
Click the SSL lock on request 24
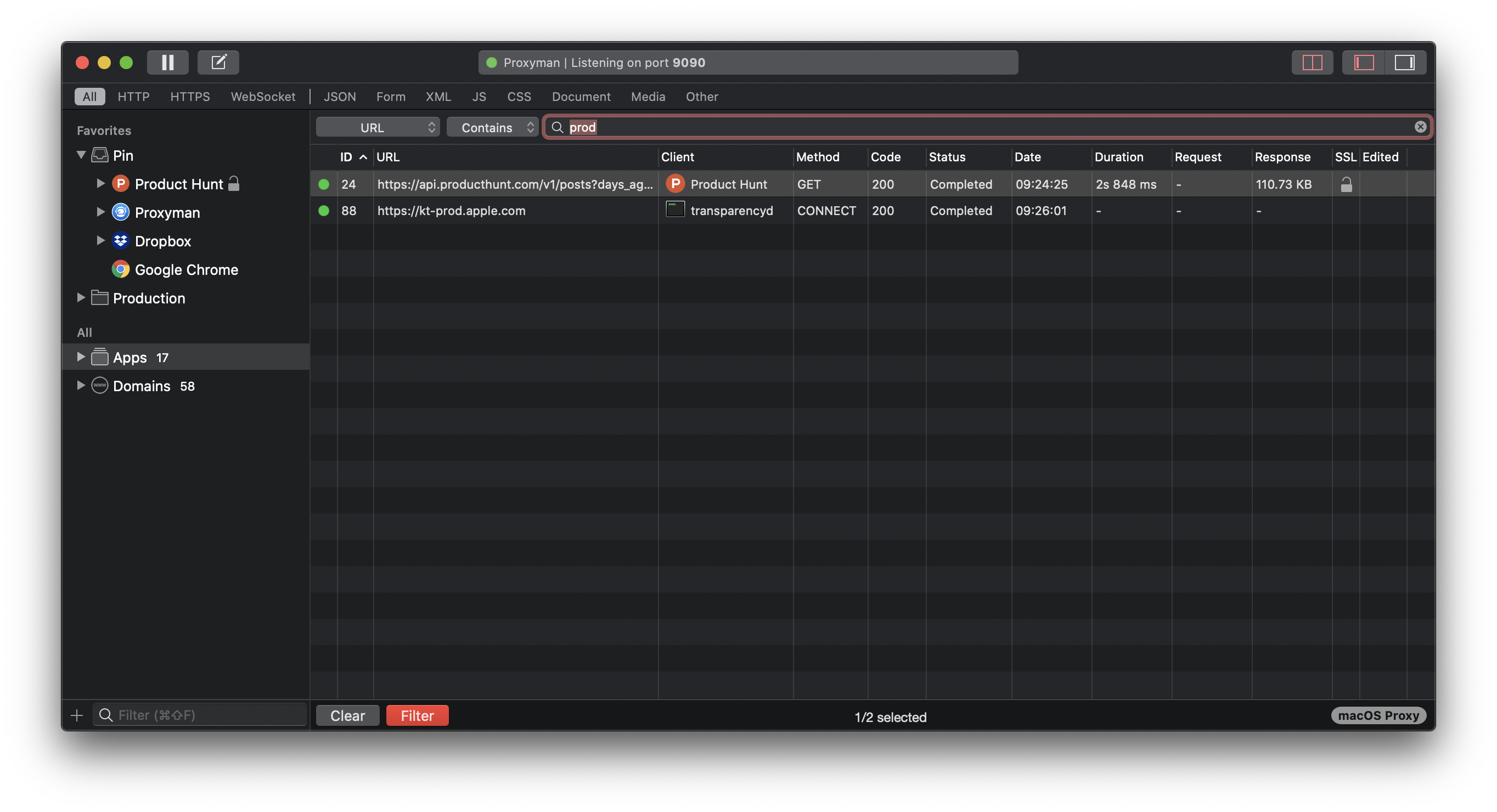coord(1347,184)
